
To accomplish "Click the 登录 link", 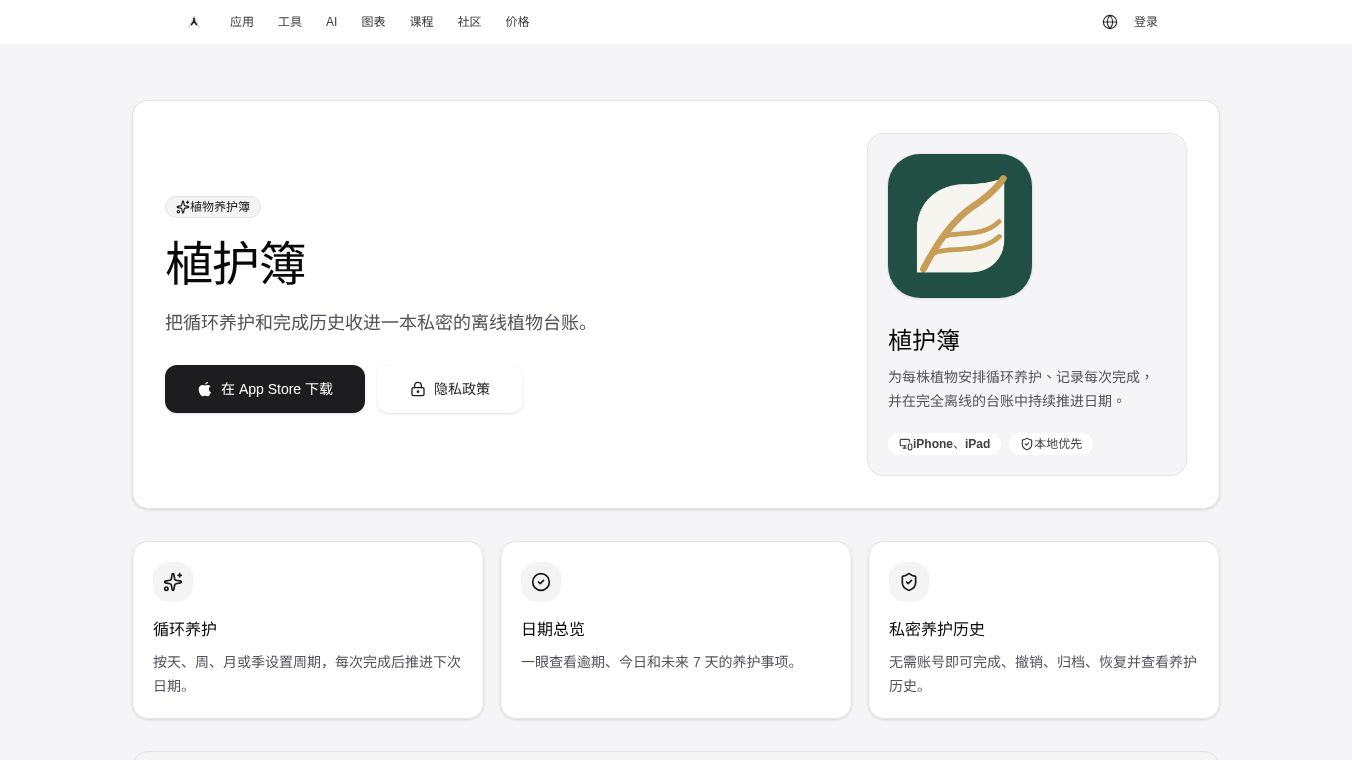I will click(1146, 22).
